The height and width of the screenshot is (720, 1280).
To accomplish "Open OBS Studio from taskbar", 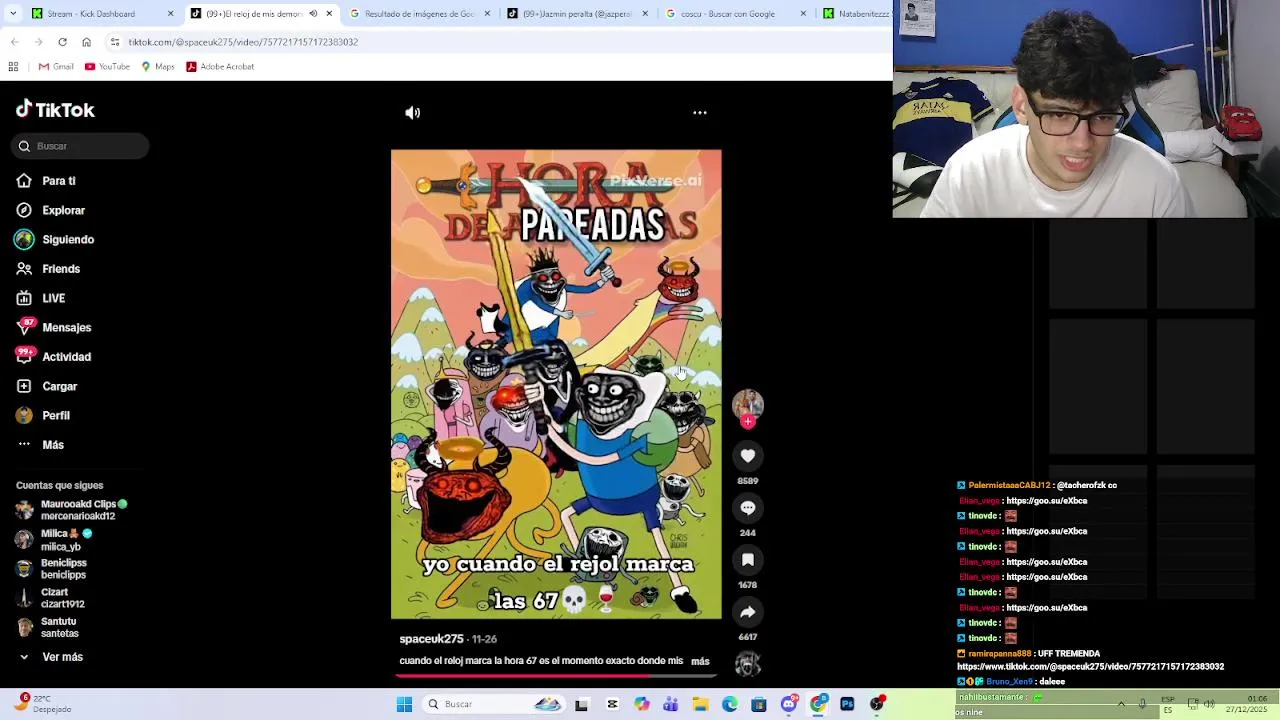I will (877, 704).
